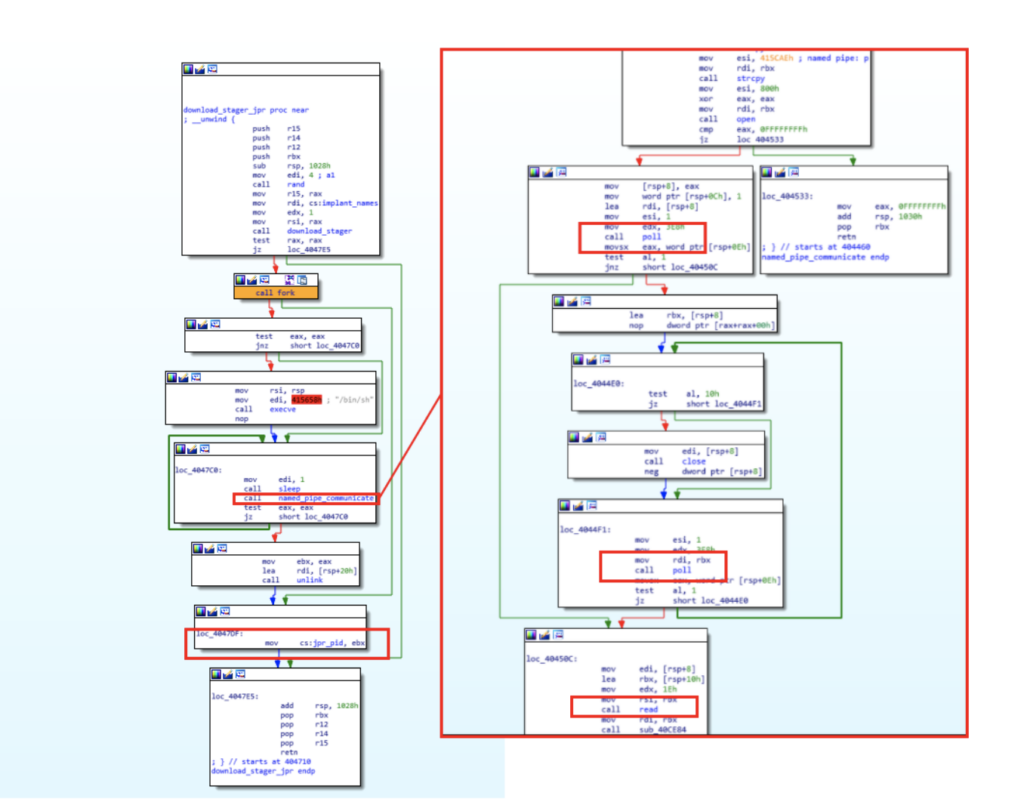Select the strcpy call in top block
The width and height of the screenshot is (1024, 799).
point(736,78)
